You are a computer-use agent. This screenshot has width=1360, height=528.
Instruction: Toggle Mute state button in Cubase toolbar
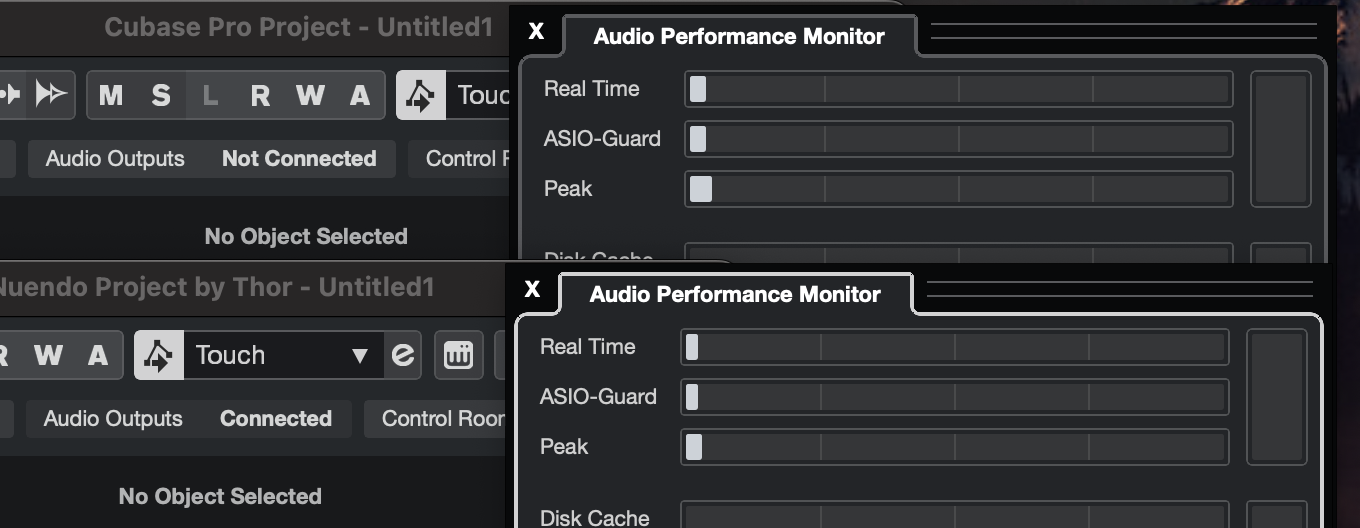(111, 95)
